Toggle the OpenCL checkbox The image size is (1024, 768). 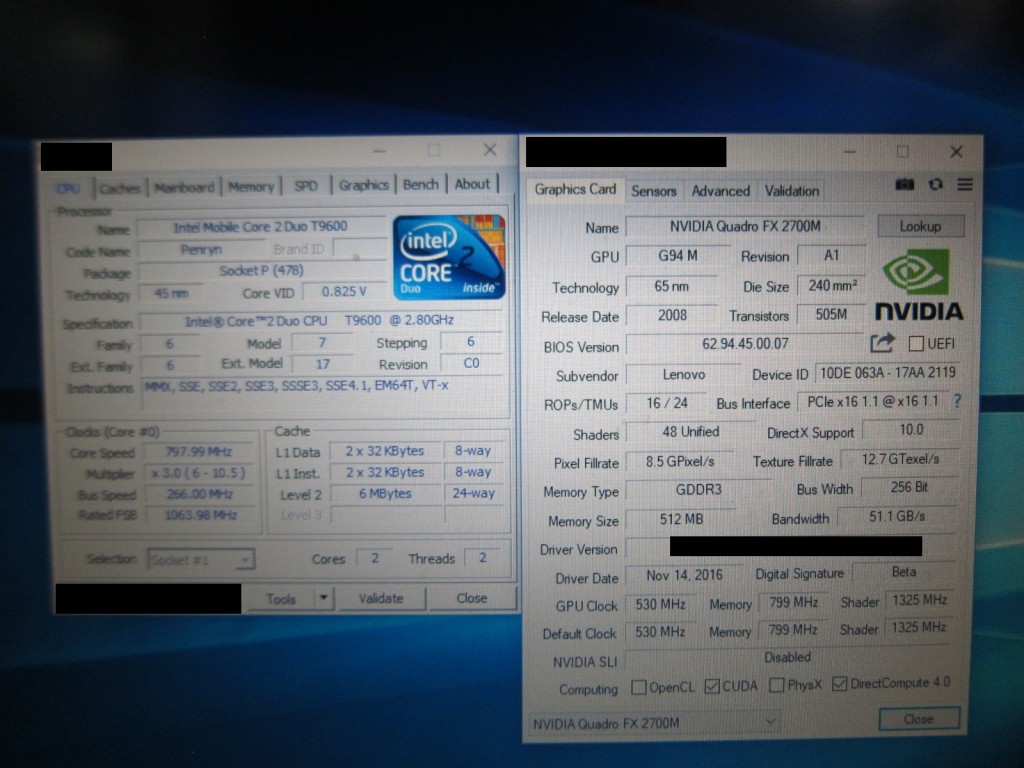pyautogui.click(x=639, y=687)
